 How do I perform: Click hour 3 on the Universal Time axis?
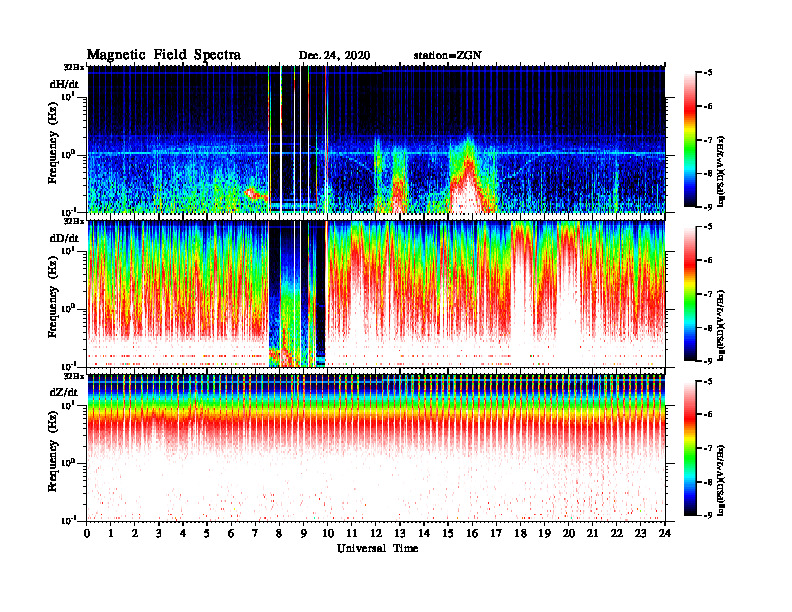159,534
